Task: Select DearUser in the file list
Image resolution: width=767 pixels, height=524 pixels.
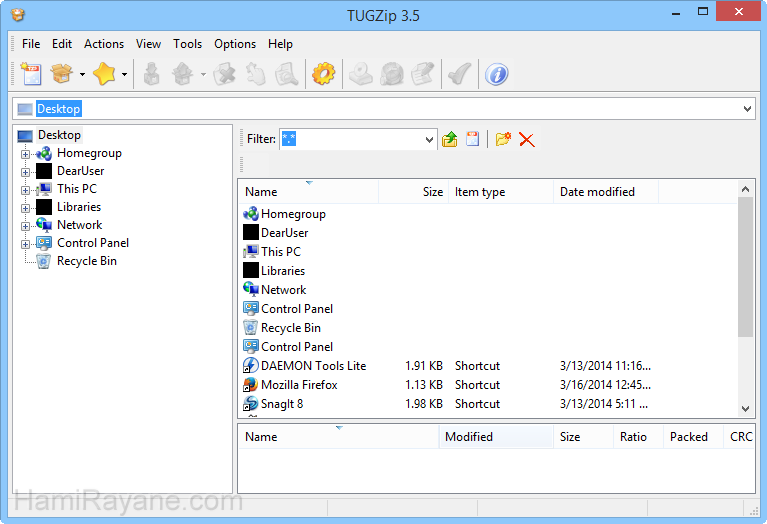Action: coord(284,233)
